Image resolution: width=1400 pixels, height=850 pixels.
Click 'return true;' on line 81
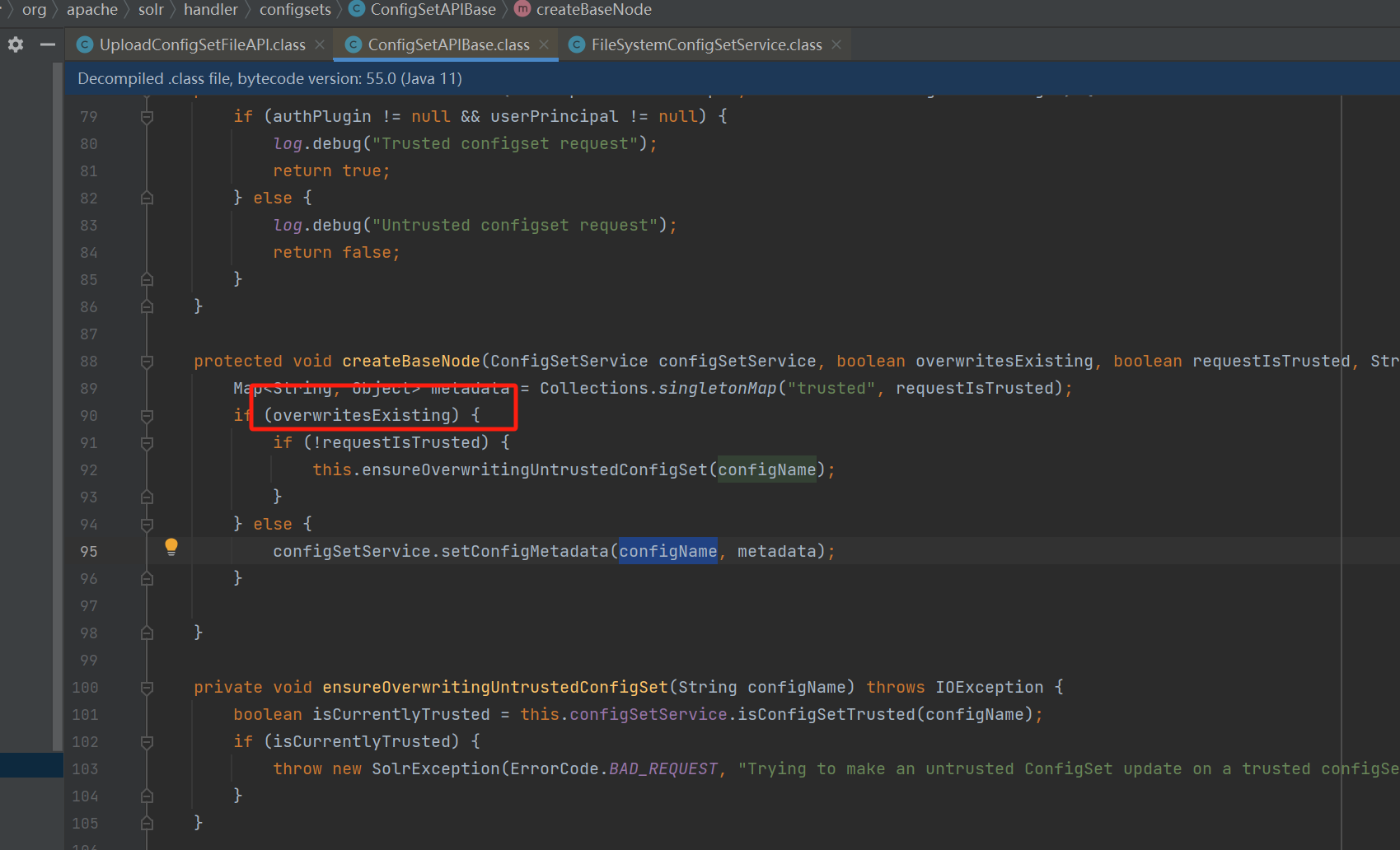(332, 170)
